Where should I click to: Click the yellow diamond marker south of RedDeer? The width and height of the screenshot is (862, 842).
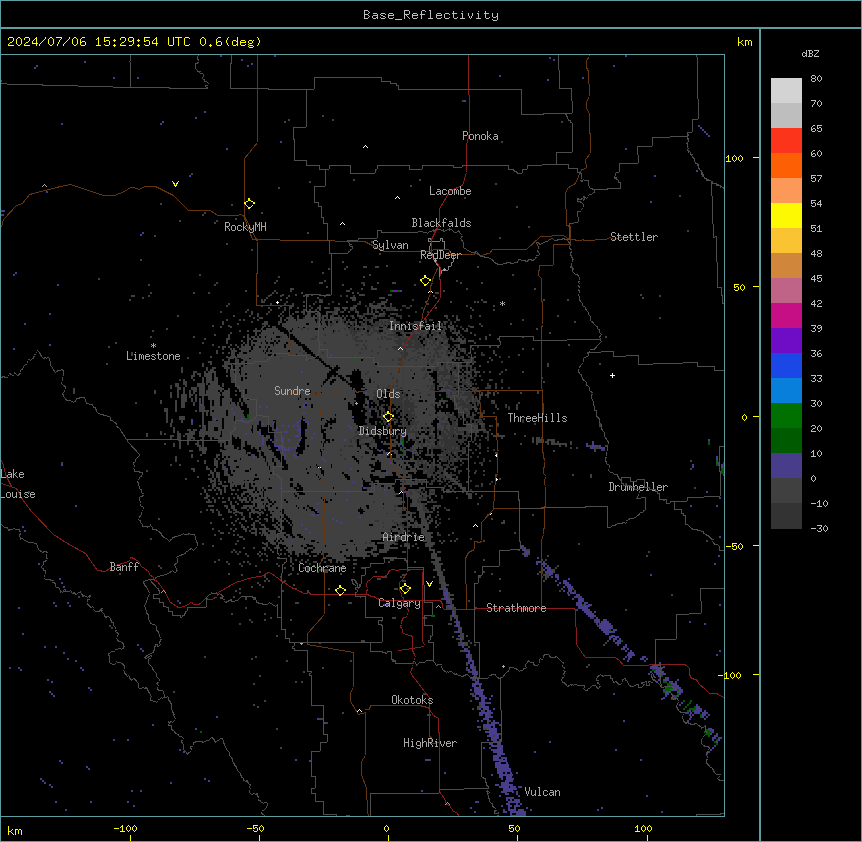[426, 281]
